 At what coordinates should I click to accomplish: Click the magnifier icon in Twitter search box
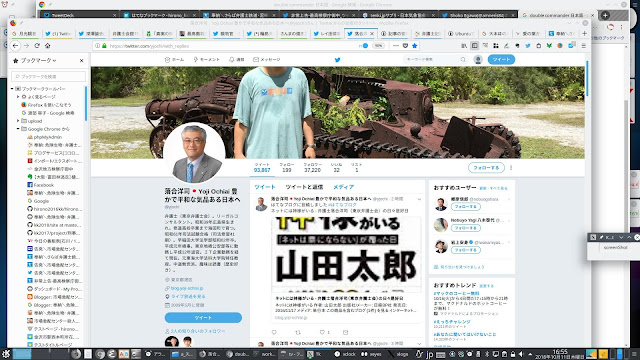[463, 60]
